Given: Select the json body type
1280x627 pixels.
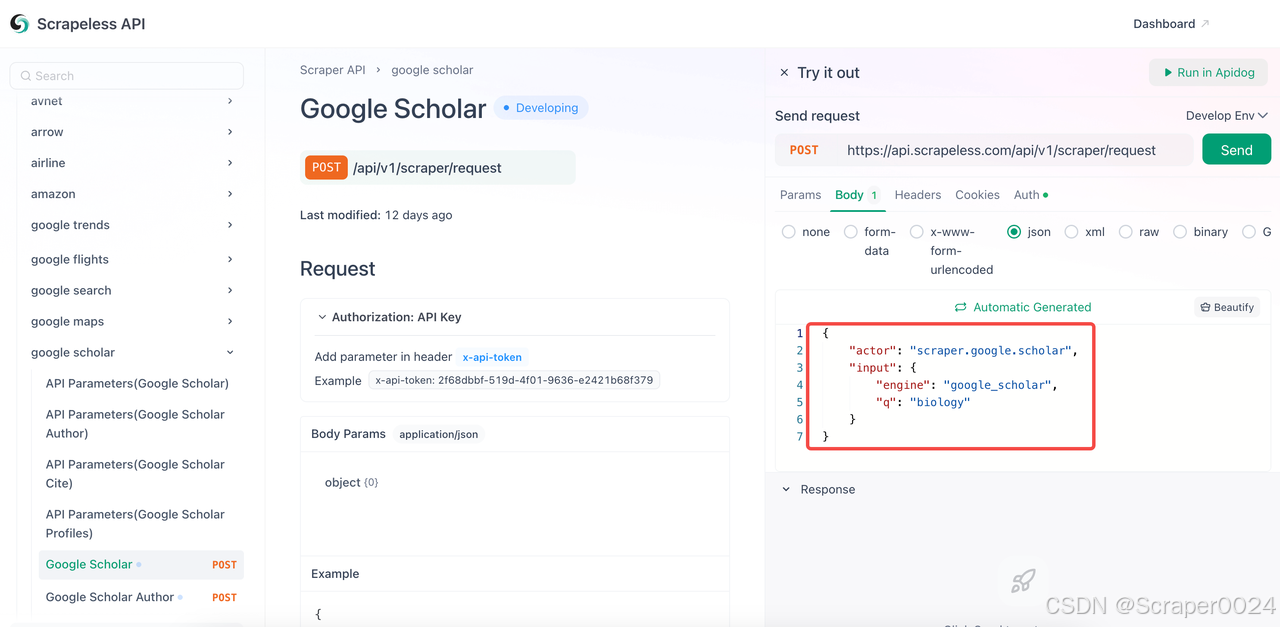Looking at the screenshot, I should tap(1014, 232).
